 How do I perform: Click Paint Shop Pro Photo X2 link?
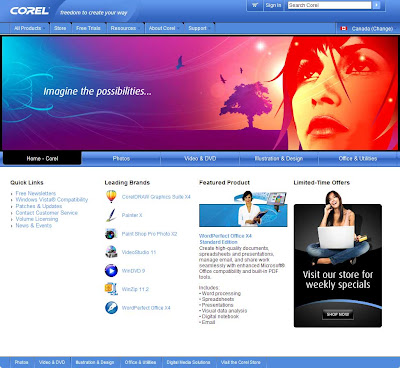click(x=149, y=234)
